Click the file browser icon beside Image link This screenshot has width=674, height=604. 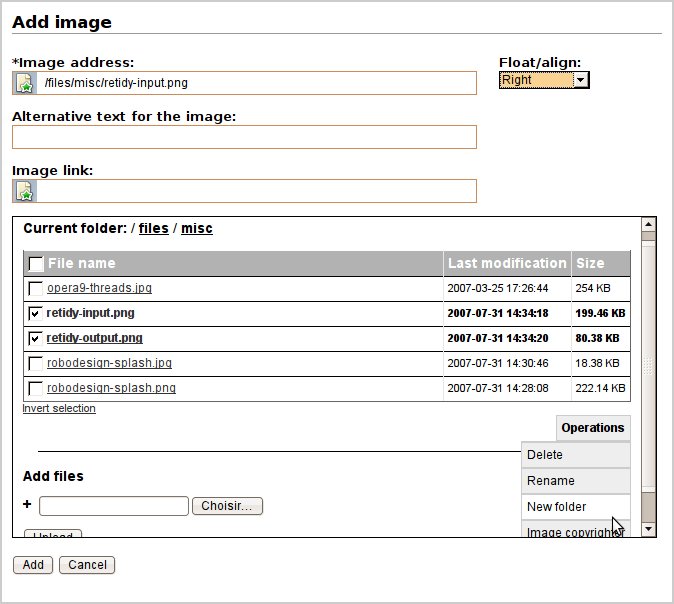coord(25,191)
